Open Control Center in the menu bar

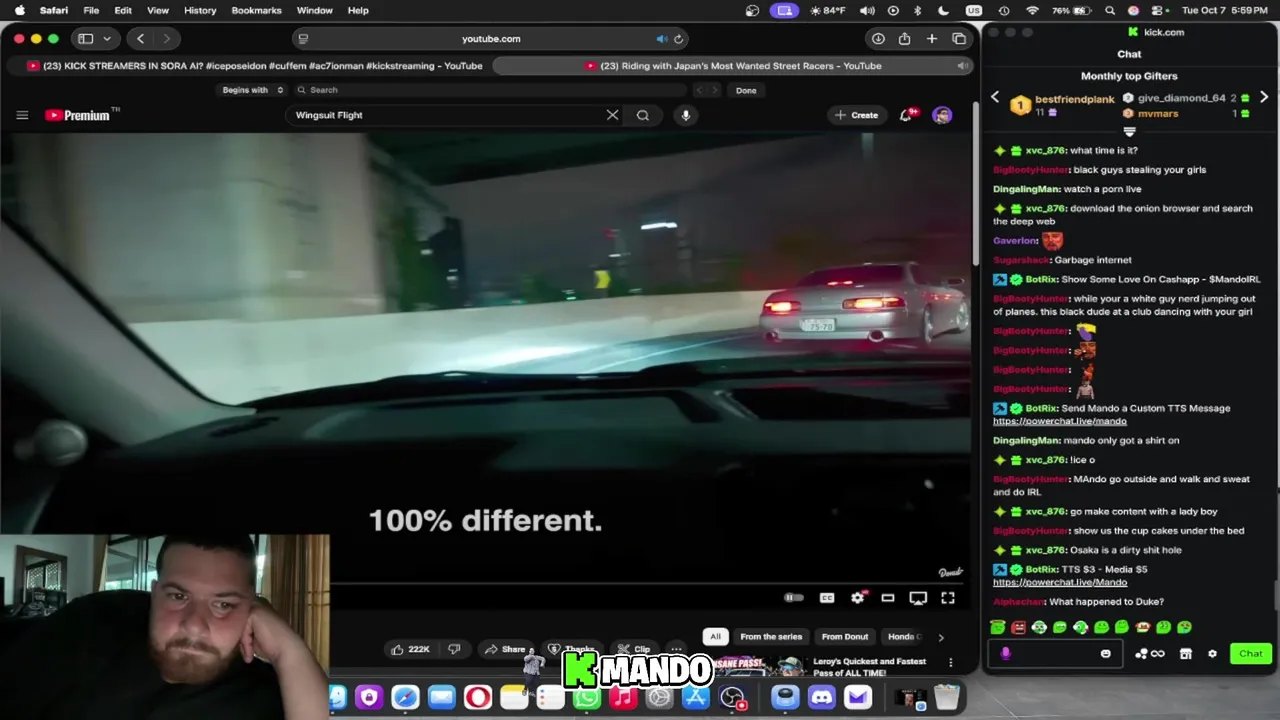[x=1155, y=10]
